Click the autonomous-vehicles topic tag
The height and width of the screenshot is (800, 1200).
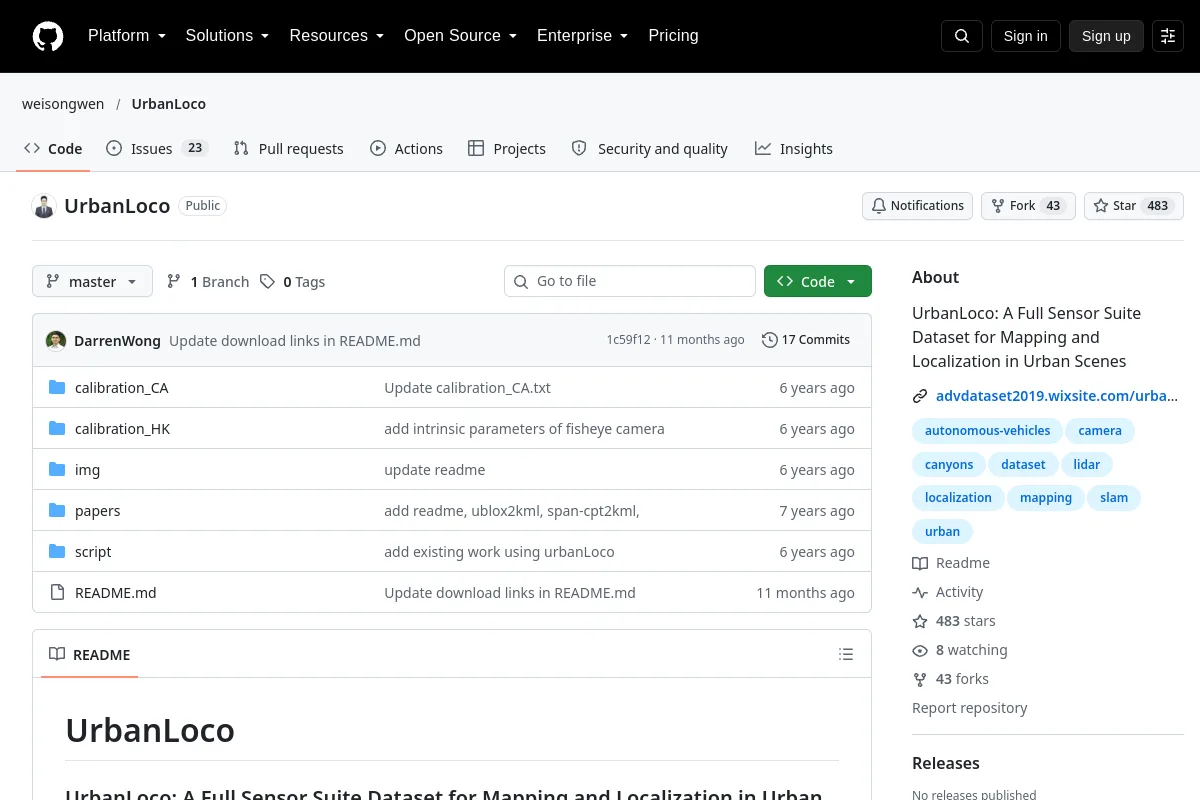click(988, 431)
